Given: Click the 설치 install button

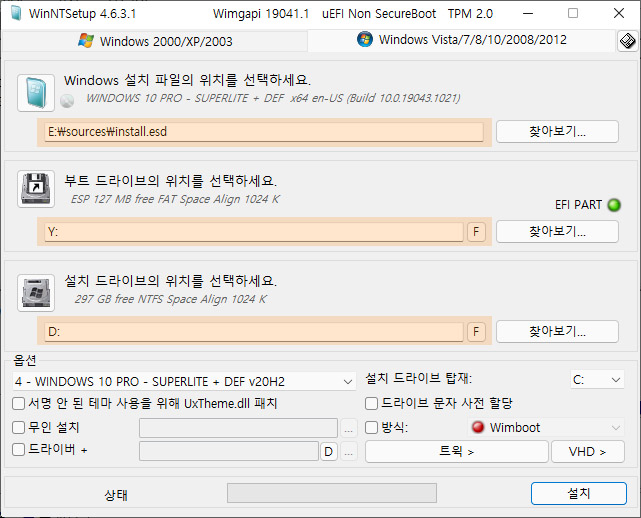Looking at the screenshot, I should point(578,493).
